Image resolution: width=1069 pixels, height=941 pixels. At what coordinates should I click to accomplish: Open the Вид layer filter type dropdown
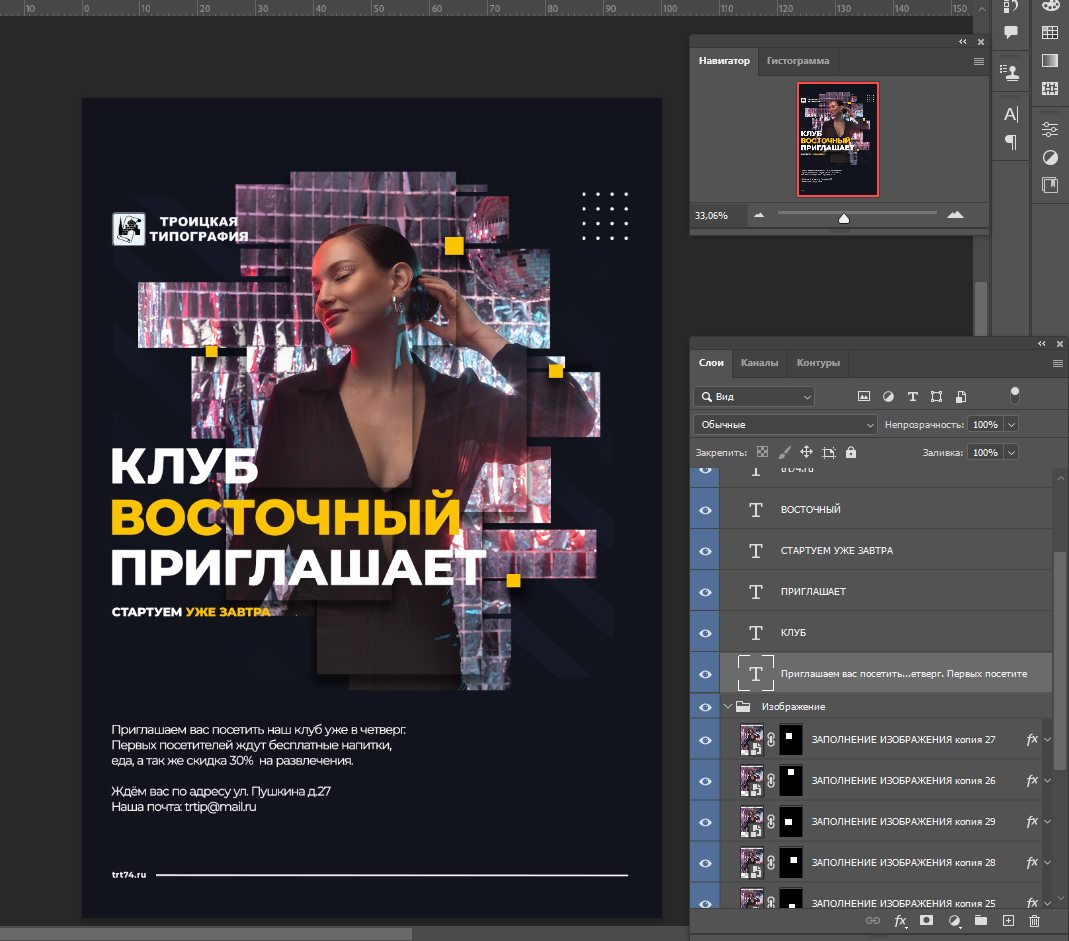754,396
